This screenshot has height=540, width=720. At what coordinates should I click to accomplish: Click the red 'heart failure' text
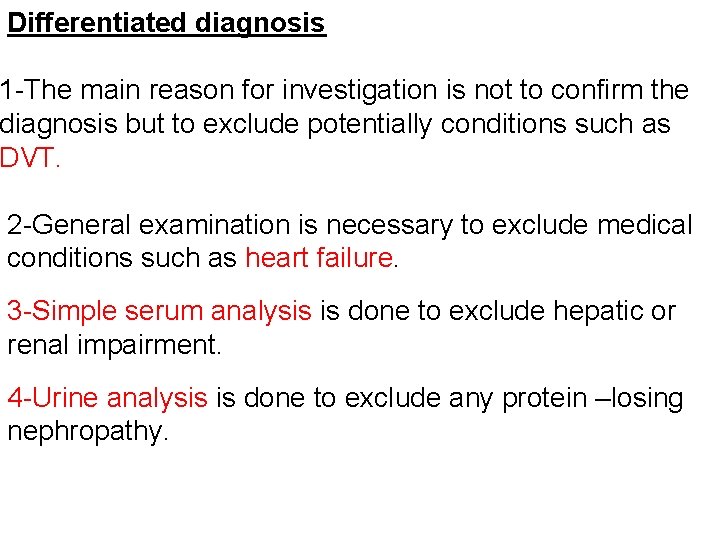319,258
